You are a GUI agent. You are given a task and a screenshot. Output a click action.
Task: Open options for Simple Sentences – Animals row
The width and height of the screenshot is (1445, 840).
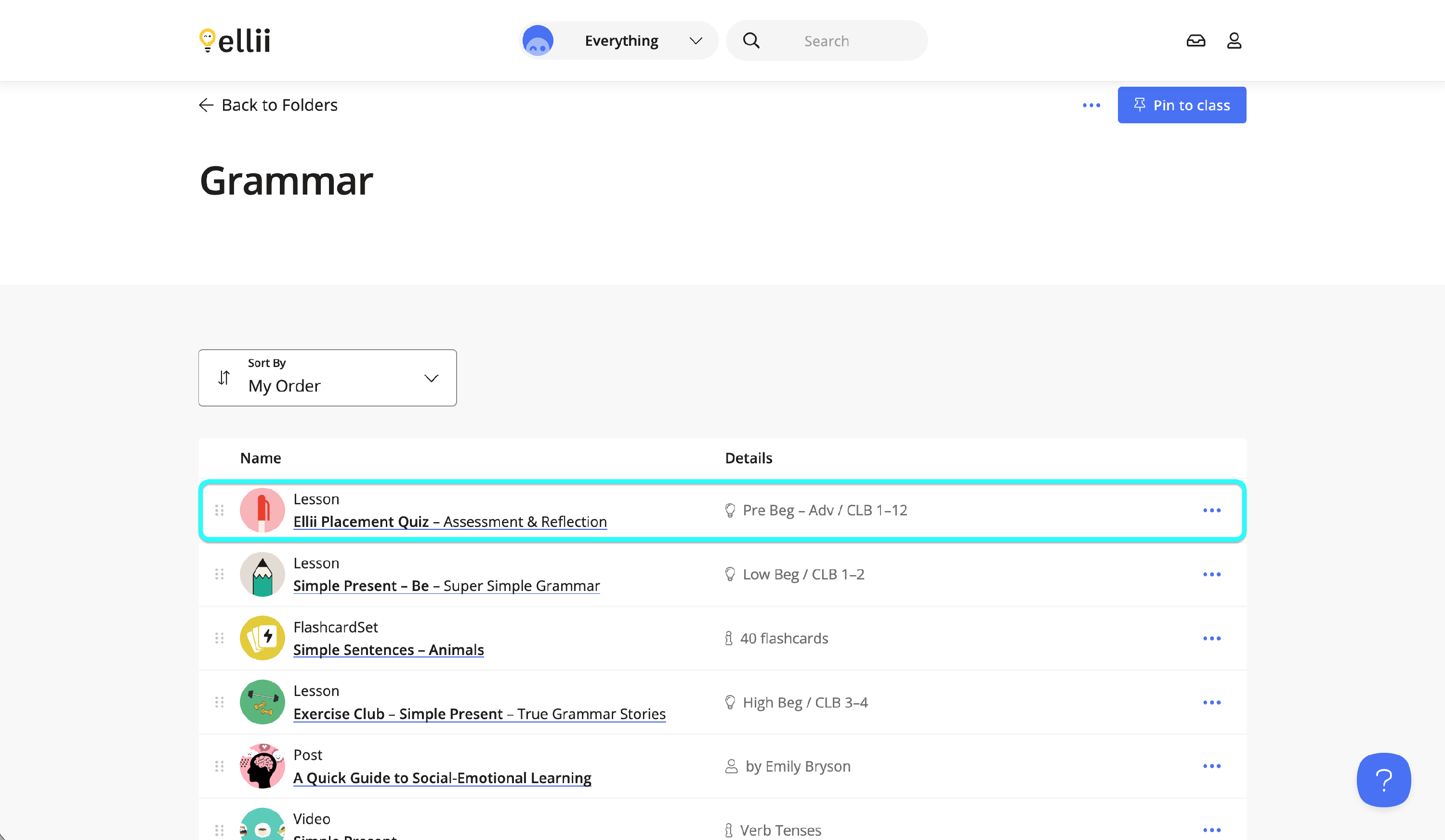click(x=1211, y=638)
